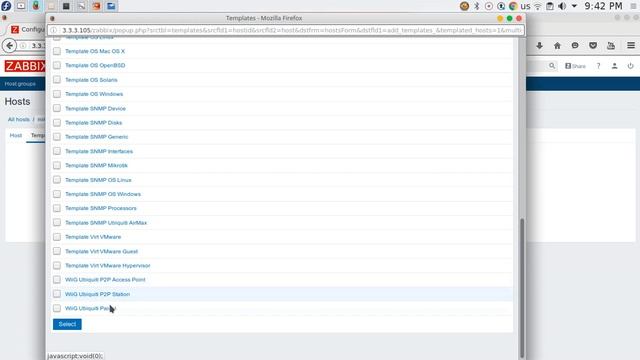Expand the system tray dropdown arrow
The width and height of the screenshot is (640, 360).
[x=574, y=6]
